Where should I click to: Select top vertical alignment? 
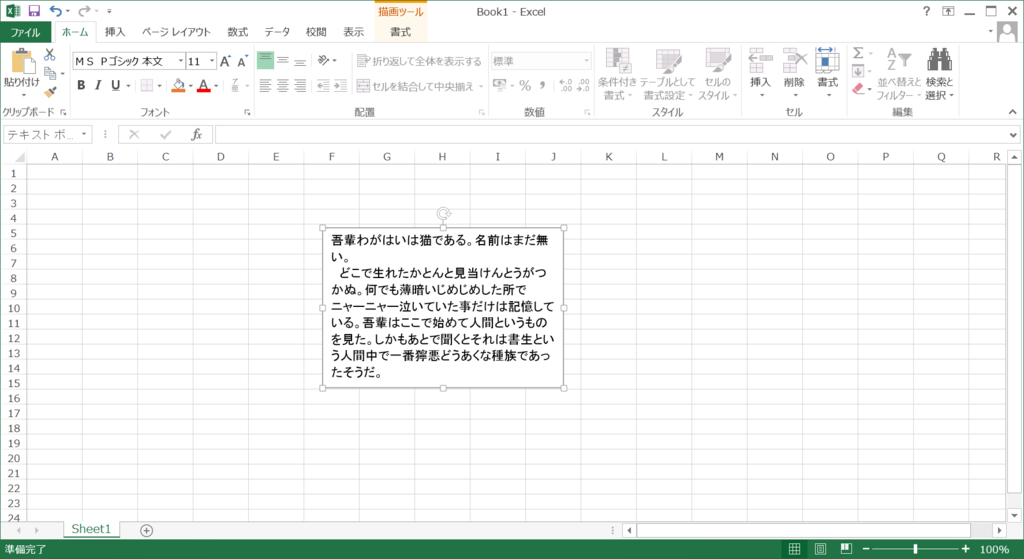coord(265,61)
